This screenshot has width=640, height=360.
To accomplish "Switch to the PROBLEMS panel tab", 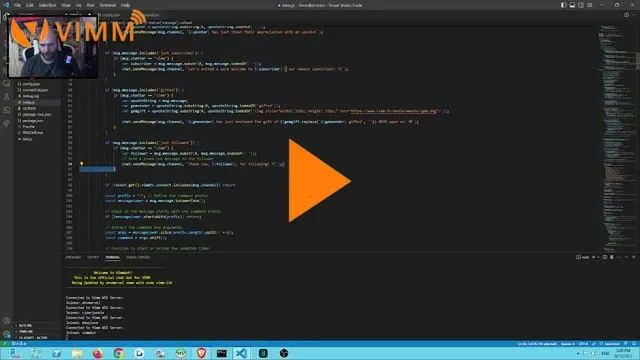I will (73, 257).
